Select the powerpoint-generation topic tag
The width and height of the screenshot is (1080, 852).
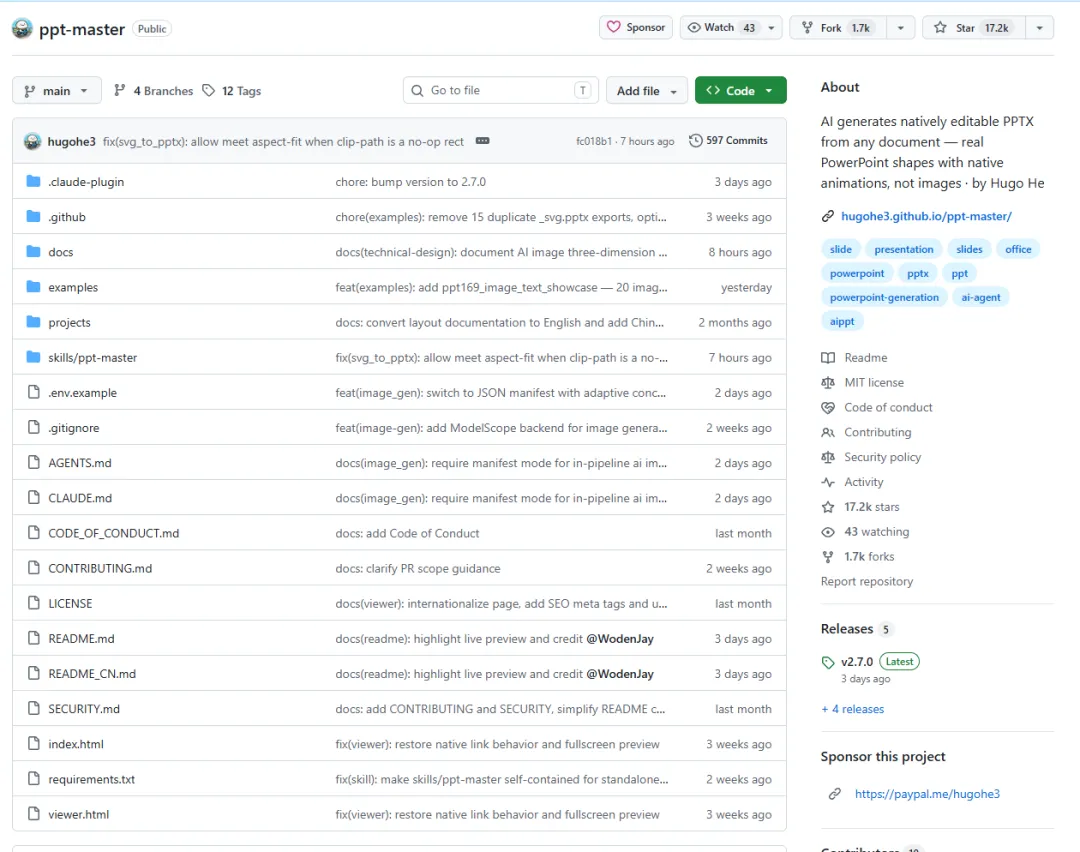884,298
